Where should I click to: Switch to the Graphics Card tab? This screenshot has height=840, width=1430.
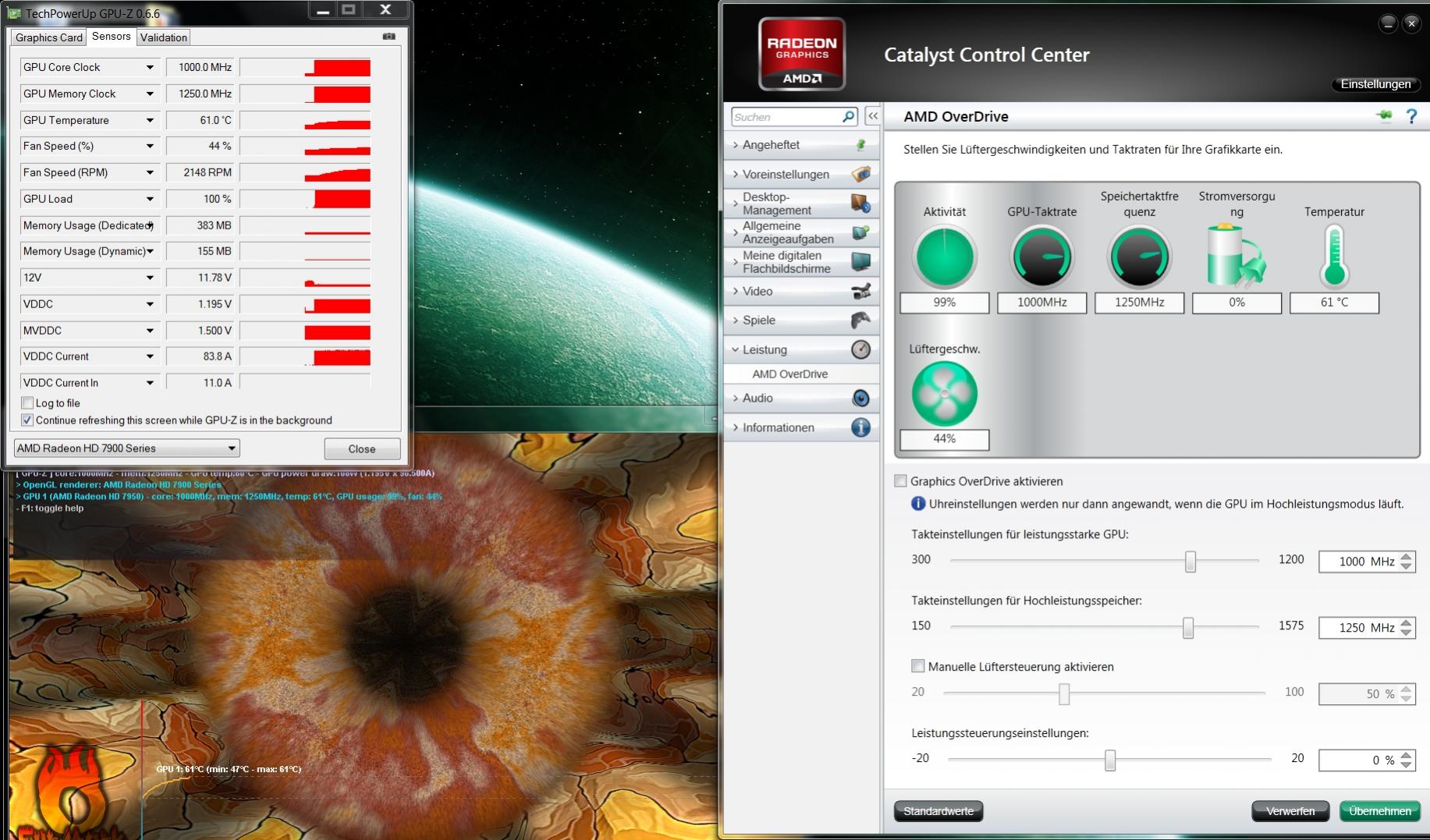click(49, 37)
